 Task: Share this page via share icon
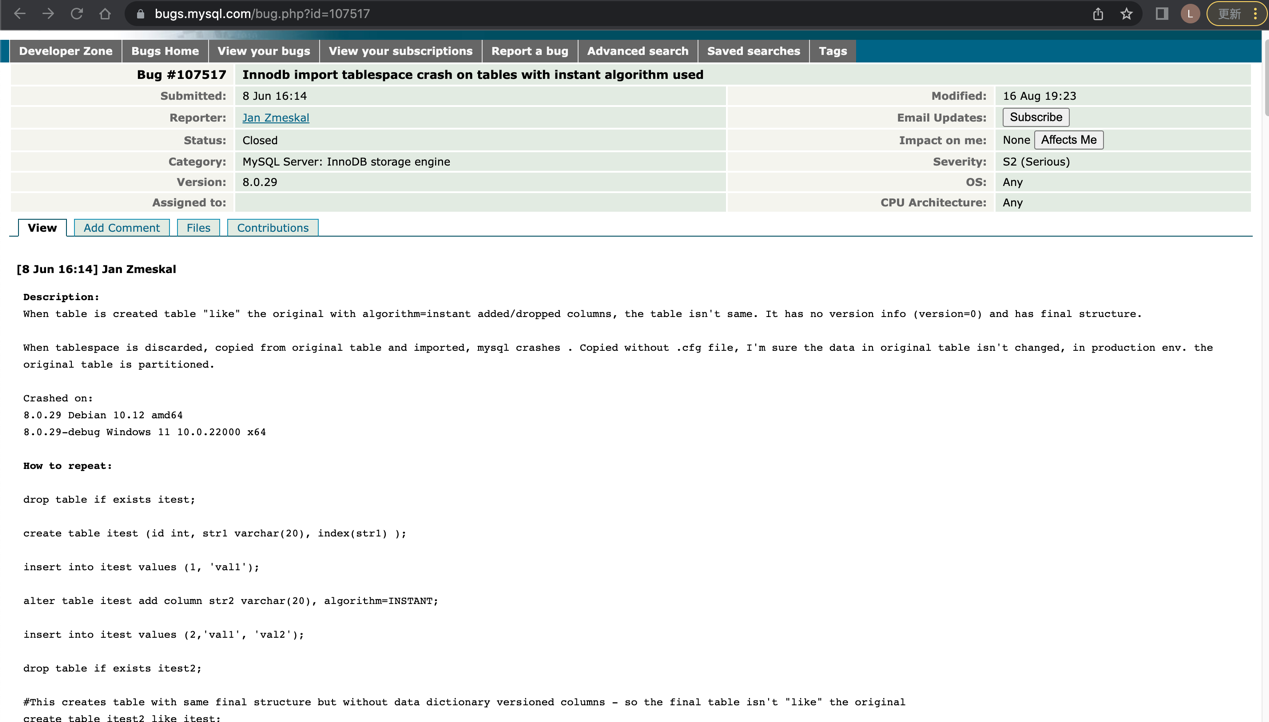(1098, 14)
